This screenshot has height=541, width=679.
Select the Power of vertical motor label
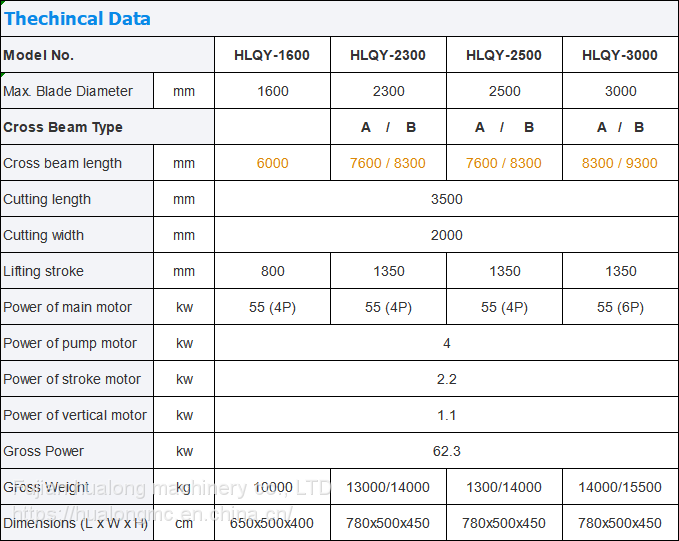click(x=75, y=415)
